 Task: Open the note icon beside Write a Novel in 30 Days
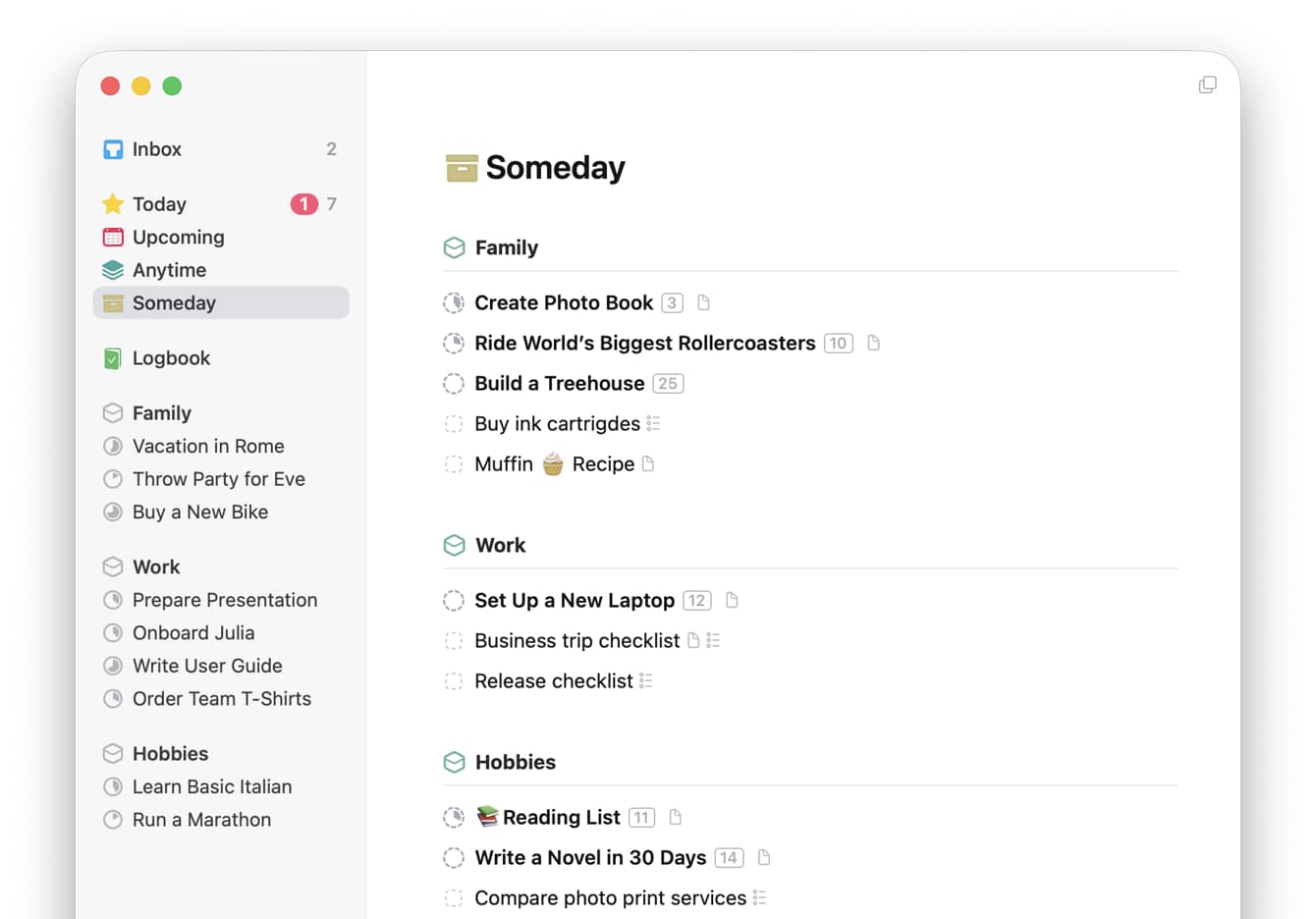pos(763,857)
